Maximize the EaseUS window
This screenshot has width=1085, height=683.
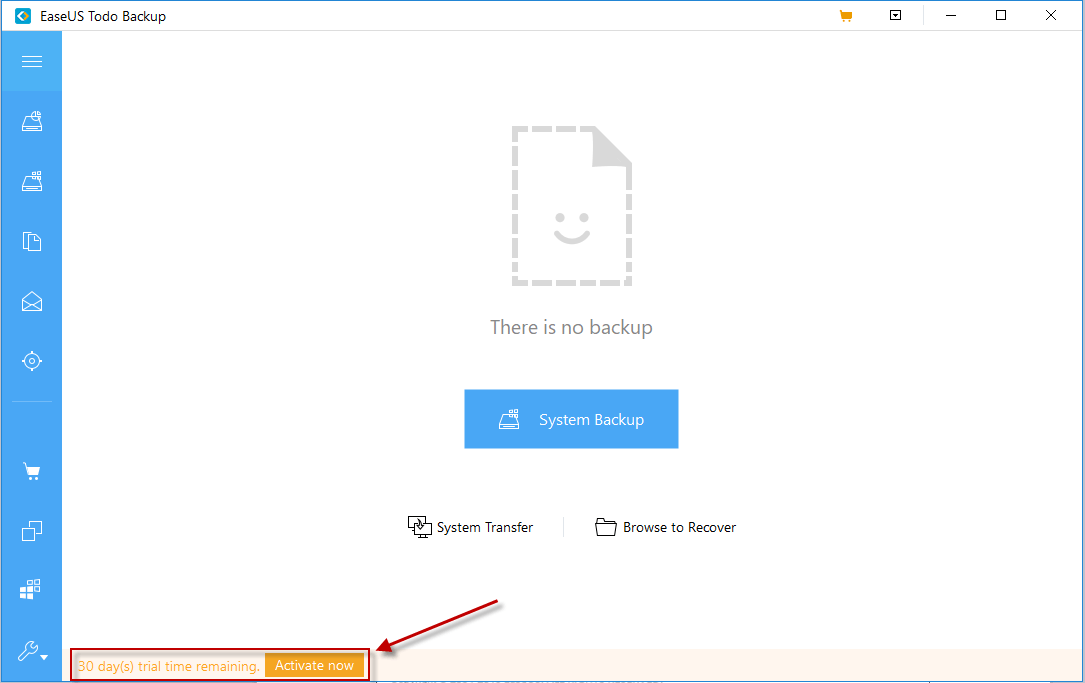tap(1001, 15)
